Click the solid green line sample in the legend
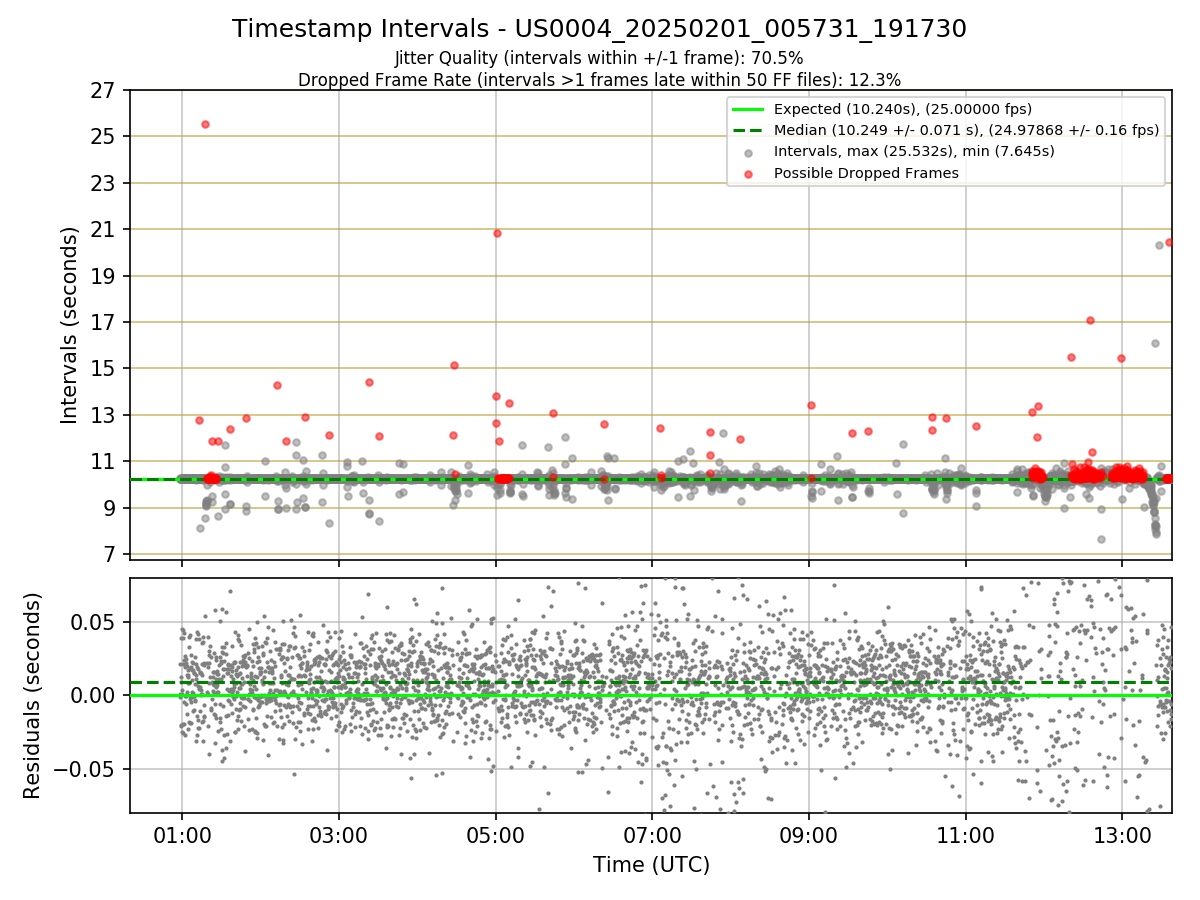The width and height of the screenshot is (1200, 900). point(749,109)
